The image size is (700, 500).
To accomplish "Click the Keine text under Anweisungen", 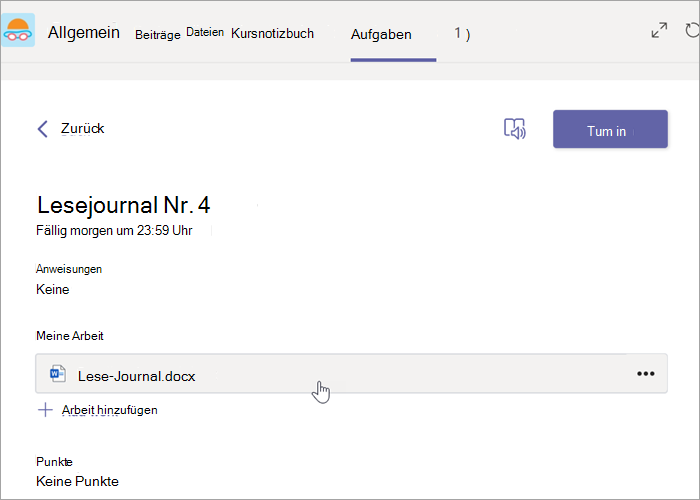I will pyautogui.click(x=53, y=289).
